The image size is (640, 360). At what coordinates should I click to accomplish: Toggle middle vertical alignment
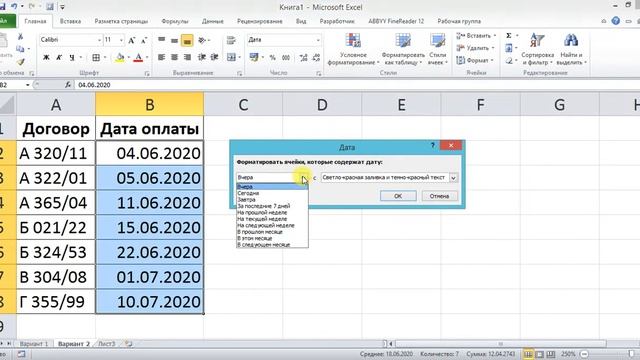[x=174, y=40]
